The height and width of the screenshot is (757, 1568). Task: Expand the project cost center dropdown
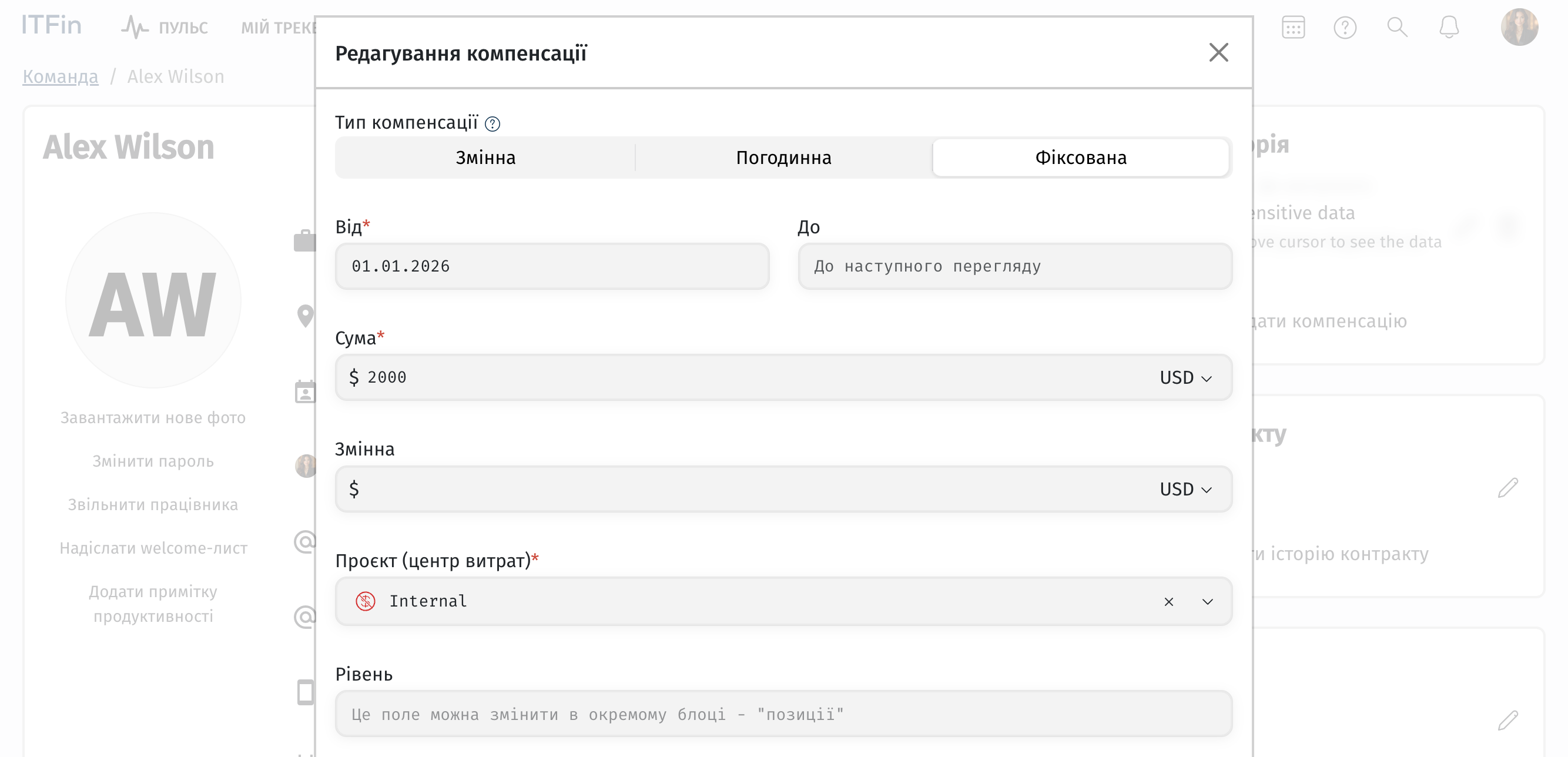click(x=1208, y=602)
